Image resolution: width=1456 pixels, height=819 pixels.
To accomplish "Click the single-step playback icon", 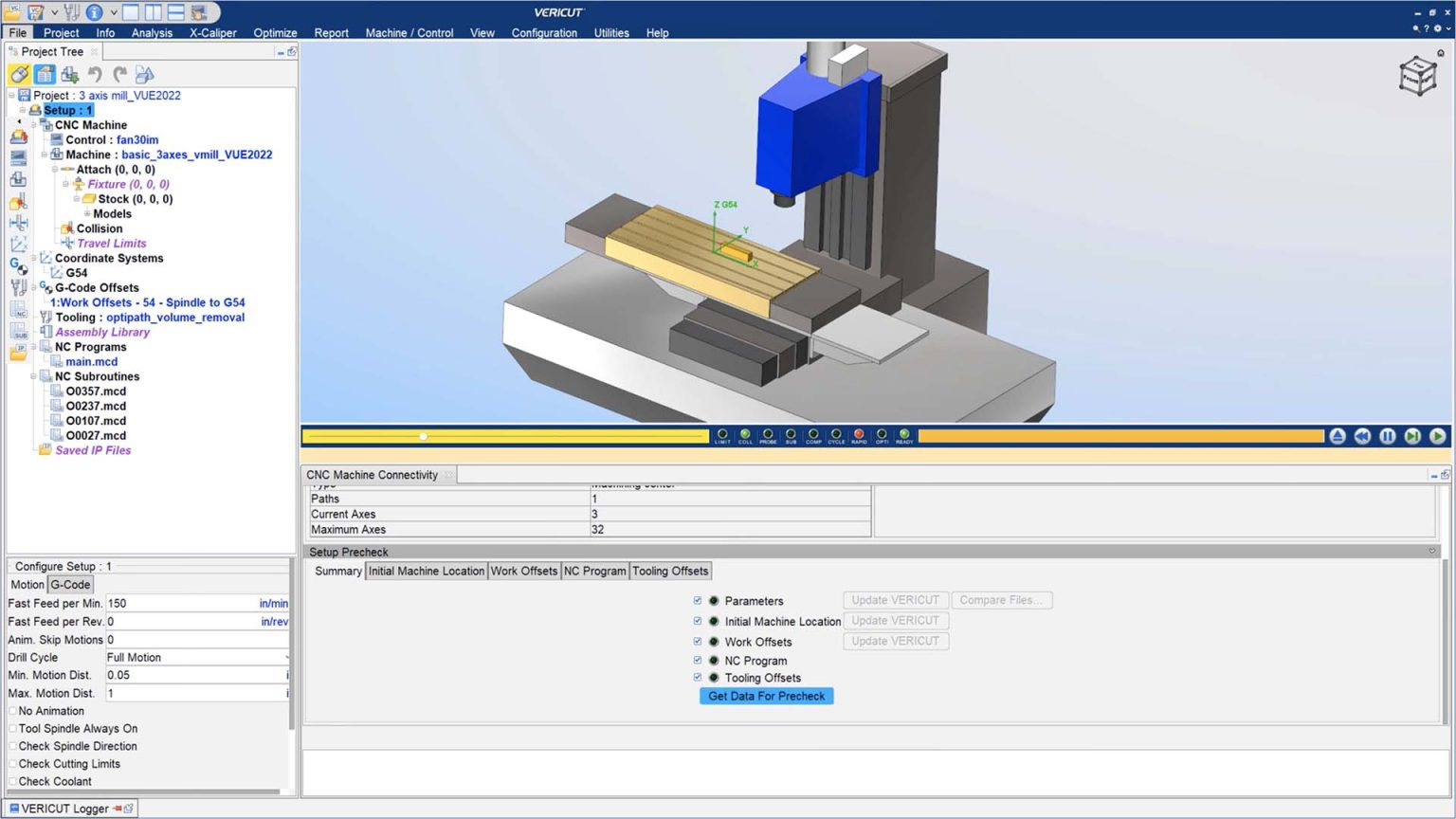I will point(1411,436).
